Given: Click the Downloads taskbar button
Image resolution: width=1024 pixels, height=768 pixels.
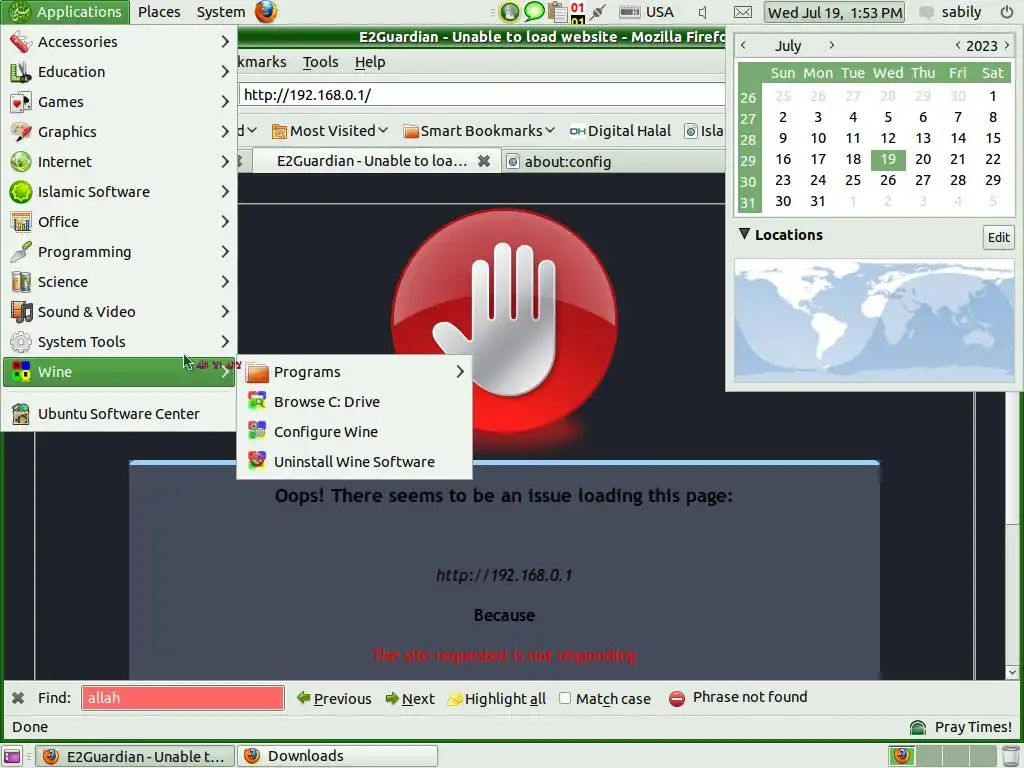Looking at the screenshot, I should coord(338,756).
